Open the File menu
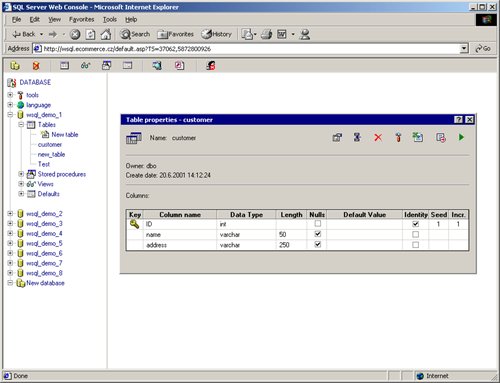This screenshot has width=500, height=383. click(x=16, y=20)
